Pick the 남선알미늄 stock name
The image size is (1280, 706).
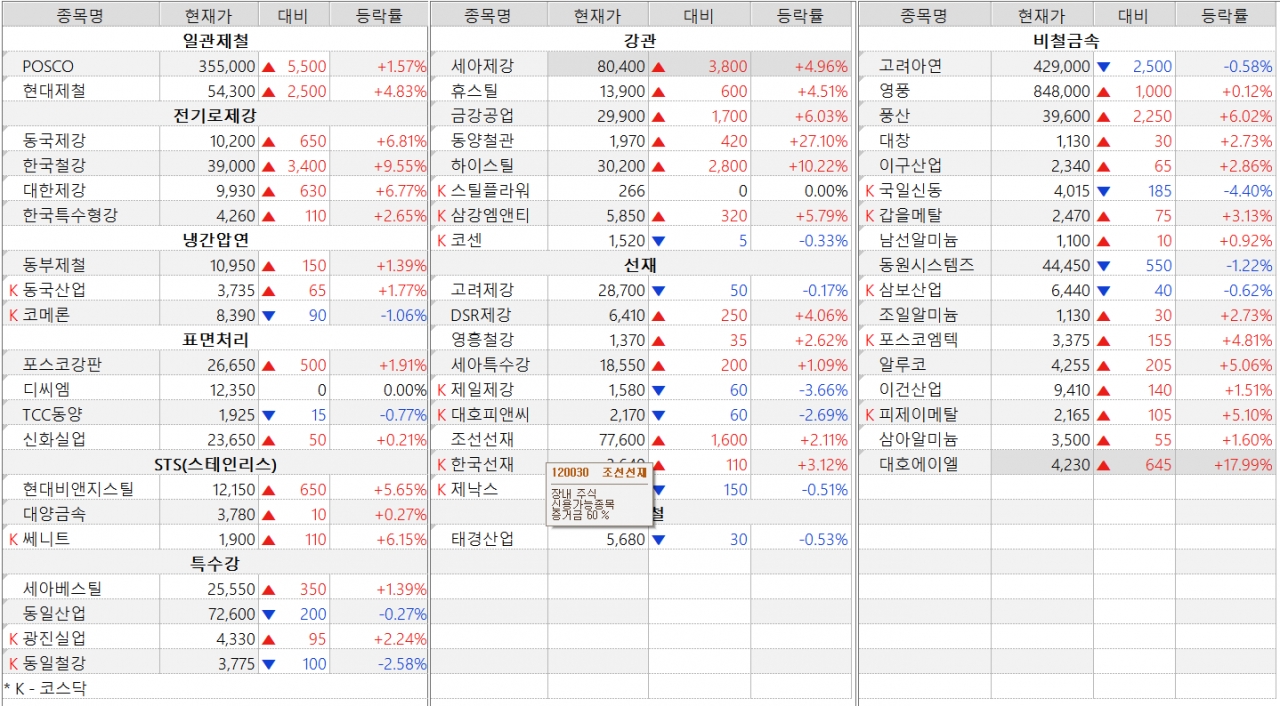(x=919, y=241)
